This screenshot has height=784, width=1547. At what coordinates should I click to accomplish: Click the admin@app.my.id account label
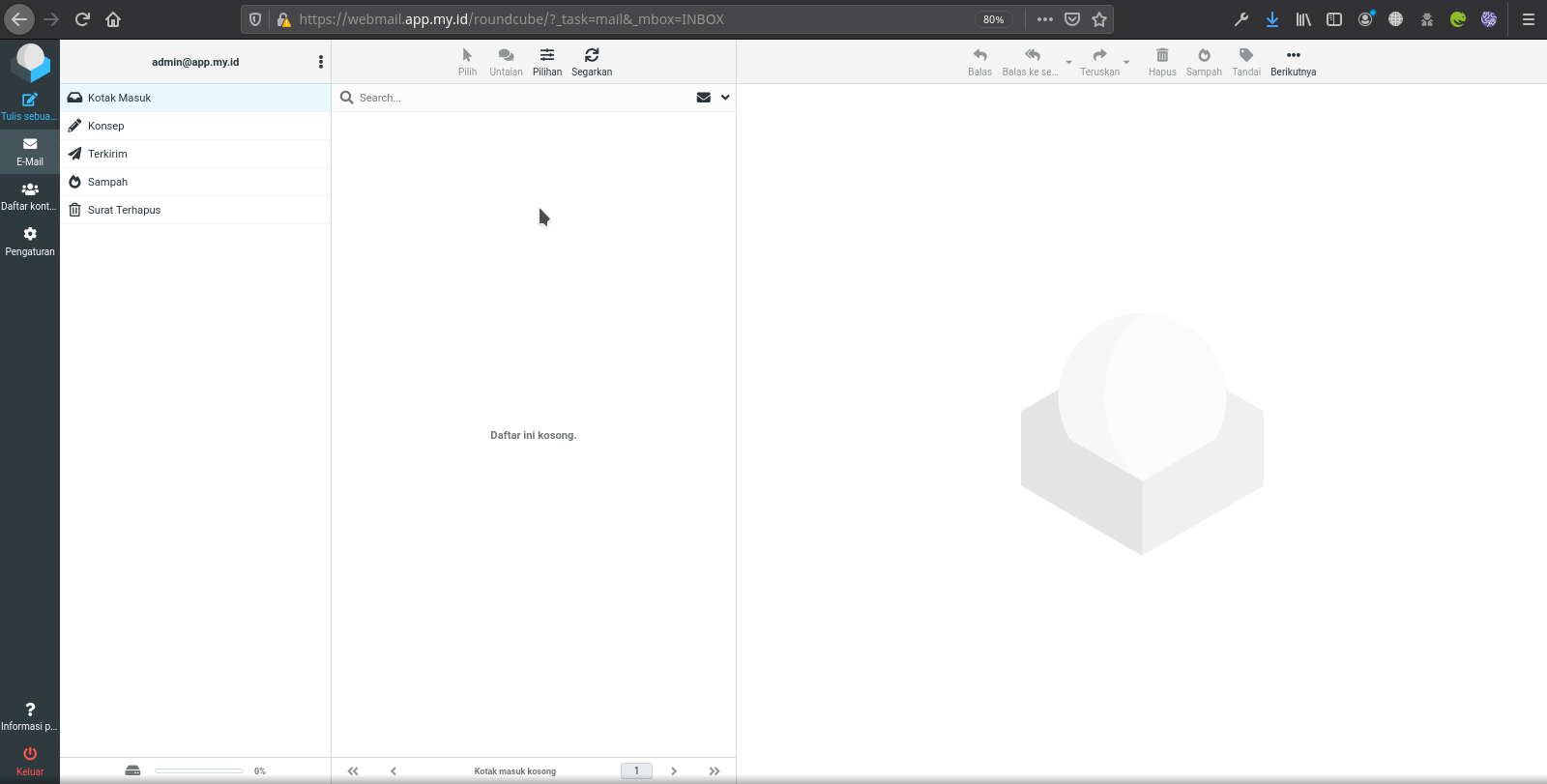[x=195, y=62]
